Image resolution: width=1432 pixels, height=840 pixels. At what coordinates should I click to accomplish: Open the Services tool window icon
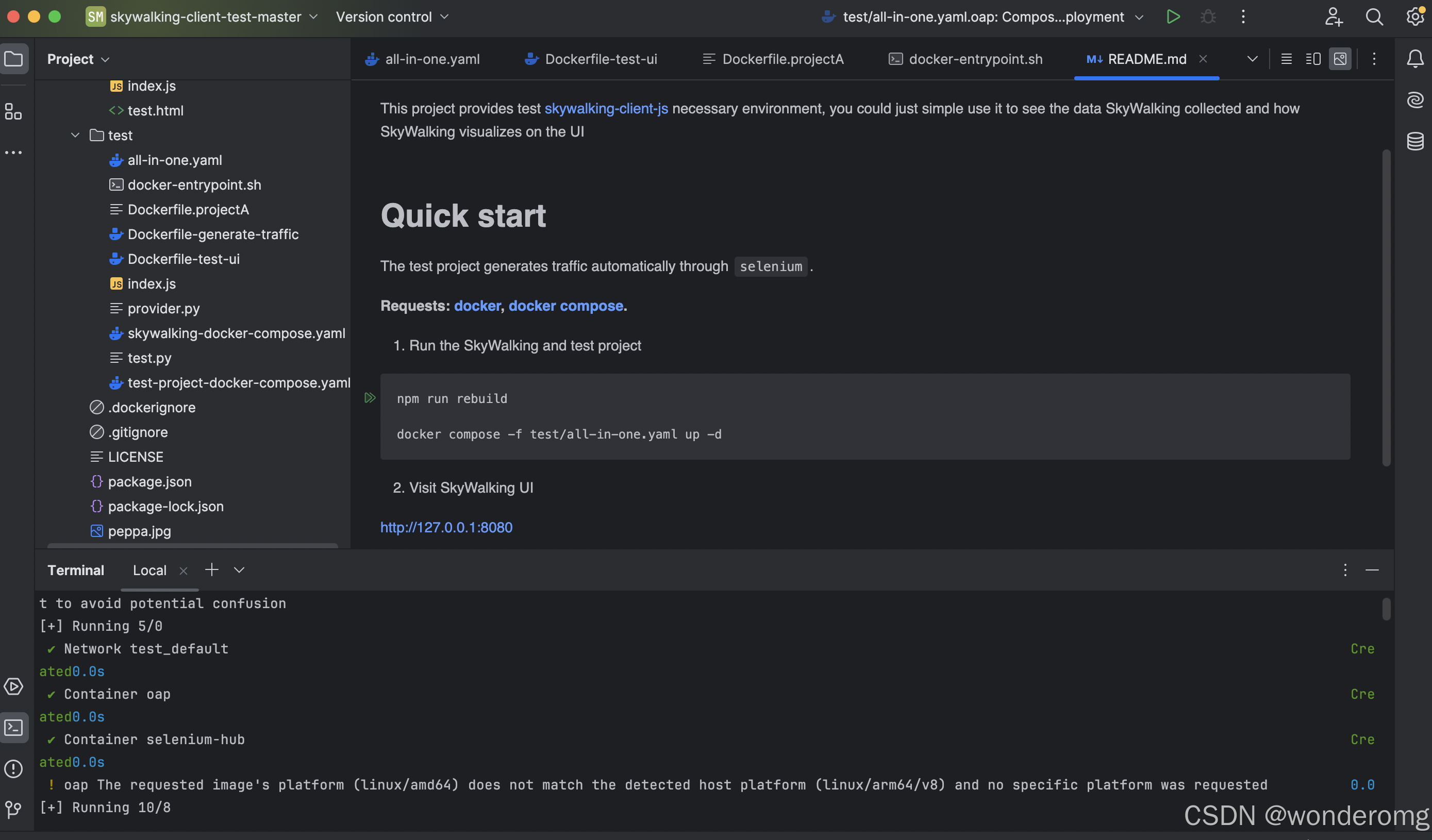pos(13,686)
